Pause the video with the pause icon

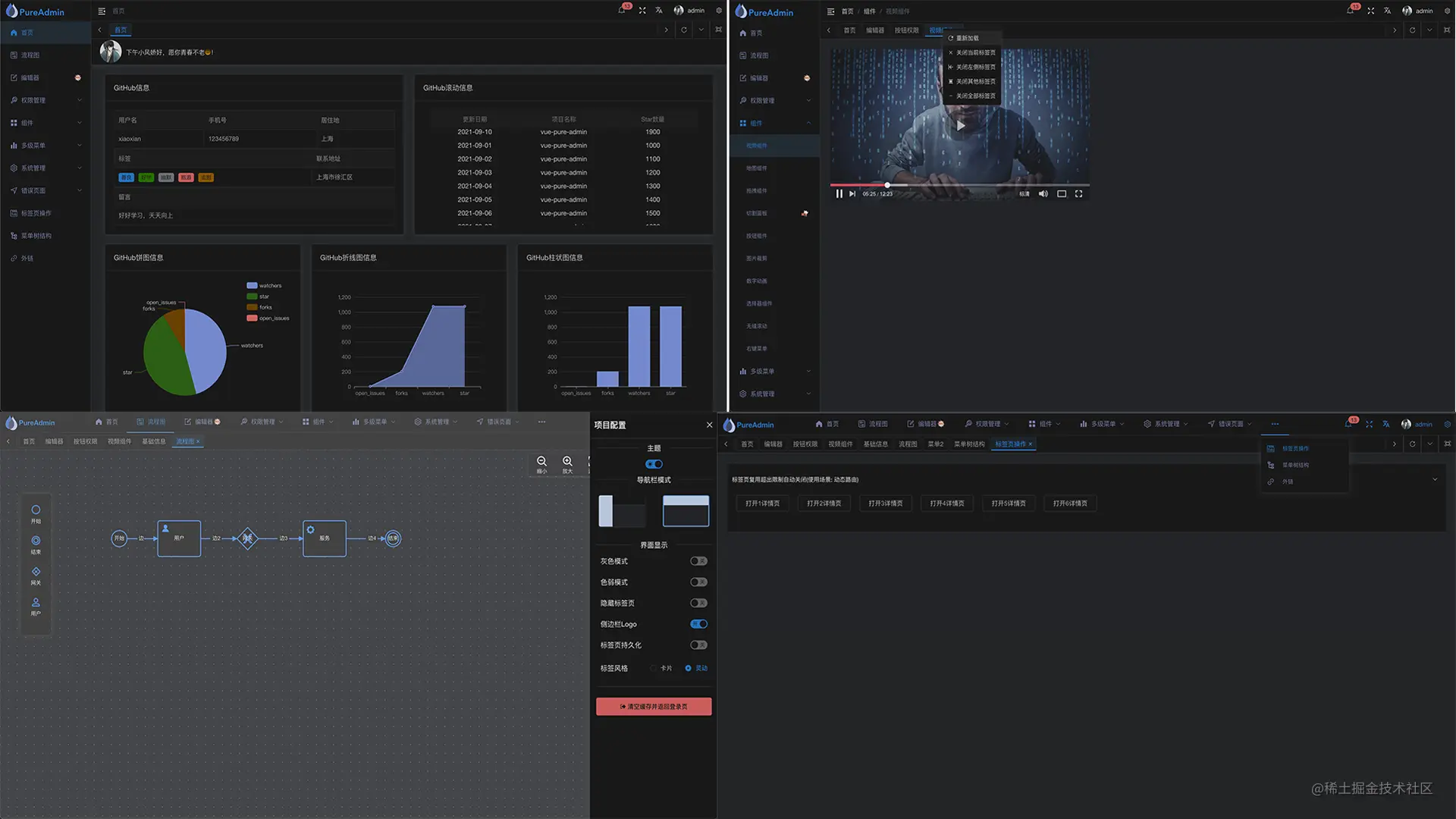839,194
